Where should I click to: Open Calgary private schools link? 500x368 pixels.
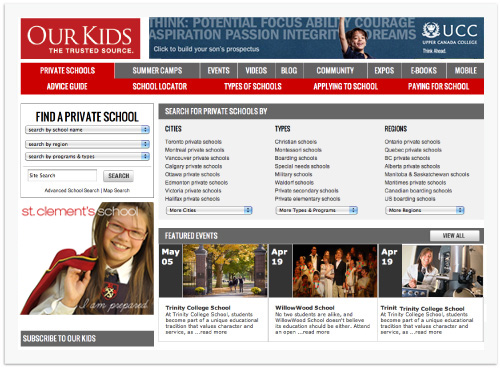[x=193, y=166]
